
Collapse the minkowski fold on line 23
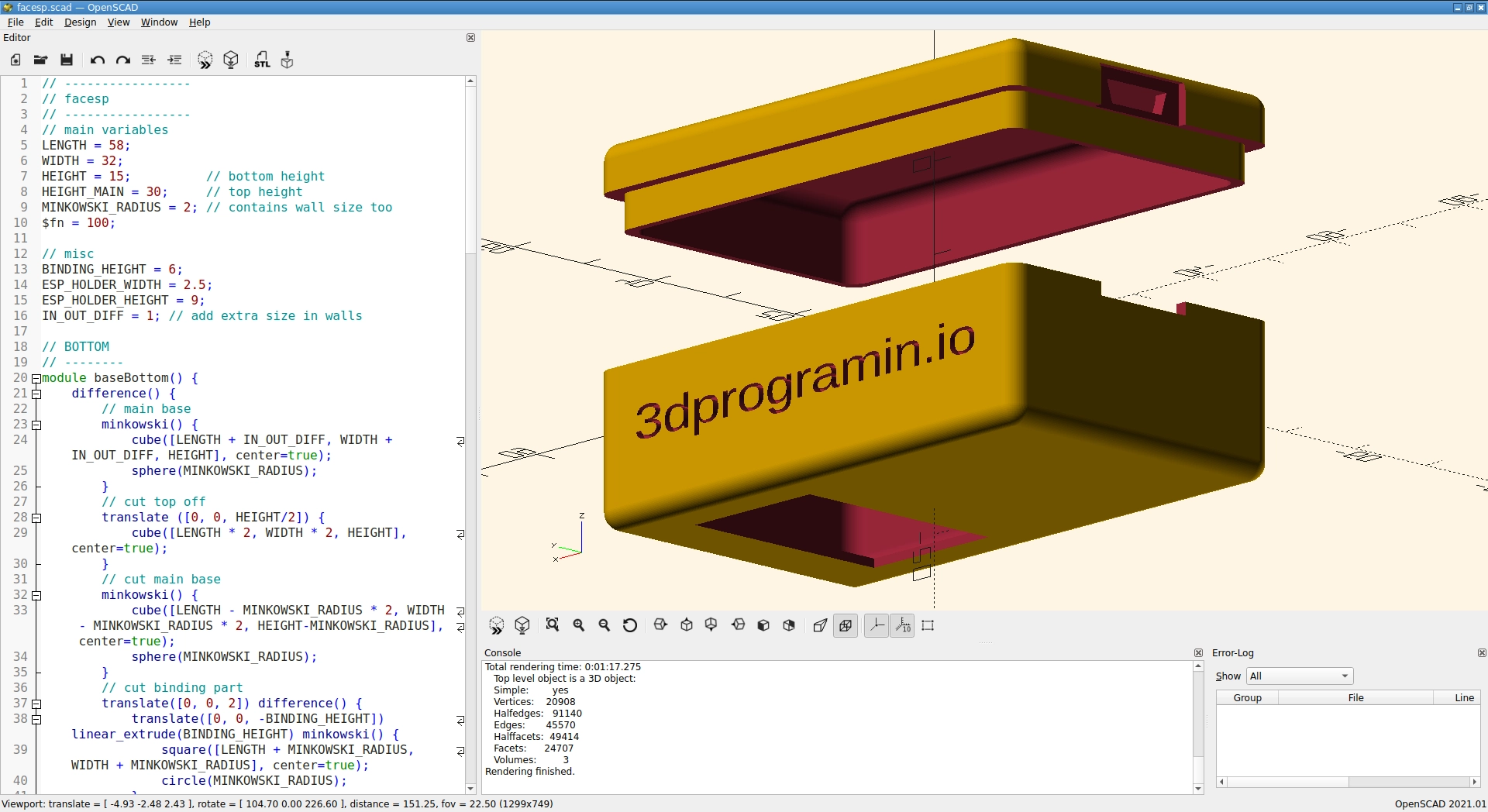[x=36, y=425]
